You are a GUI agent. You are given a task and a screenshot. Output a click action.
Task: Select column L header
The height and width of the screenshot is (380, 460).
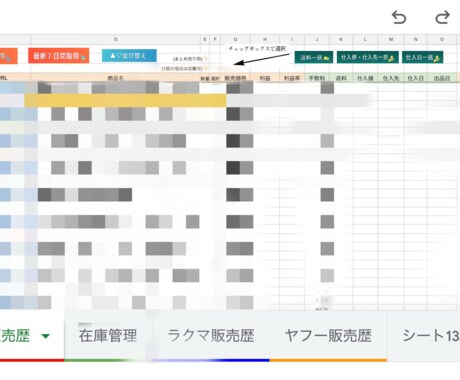[x=365, y=39]
